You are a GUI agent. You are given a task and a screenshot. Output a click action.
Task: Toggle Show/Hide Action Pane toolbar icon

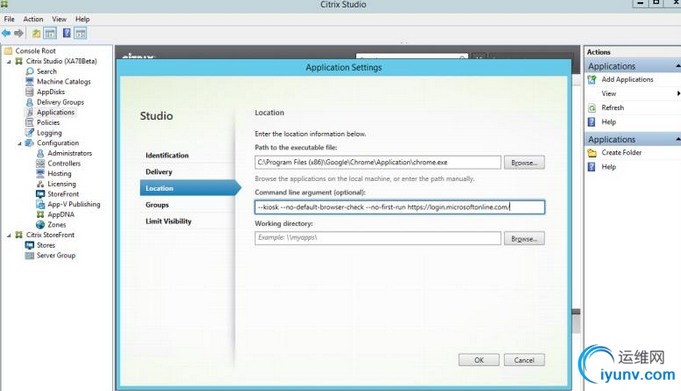pos(80,33)
